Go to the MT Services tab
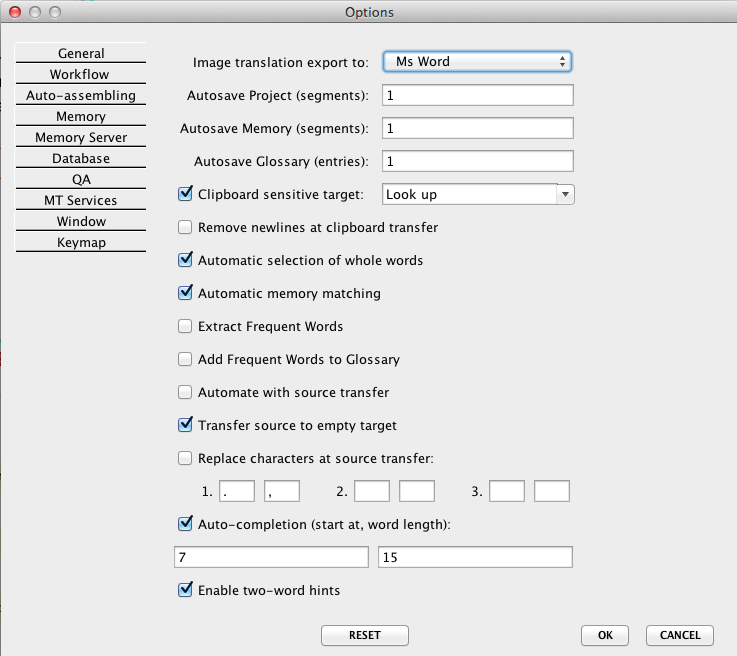The height and width of the screenshot is (656, 737). [x=80, y=201]
